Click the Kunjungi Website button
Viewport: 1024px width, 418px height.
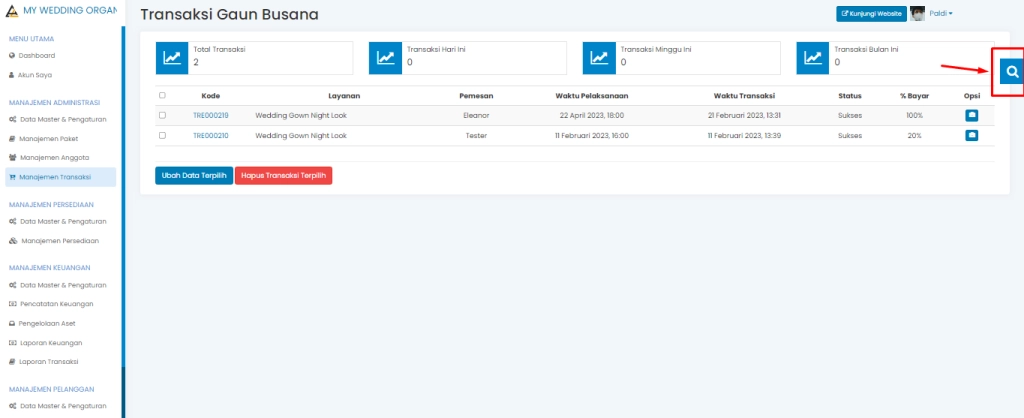point(871,13)
